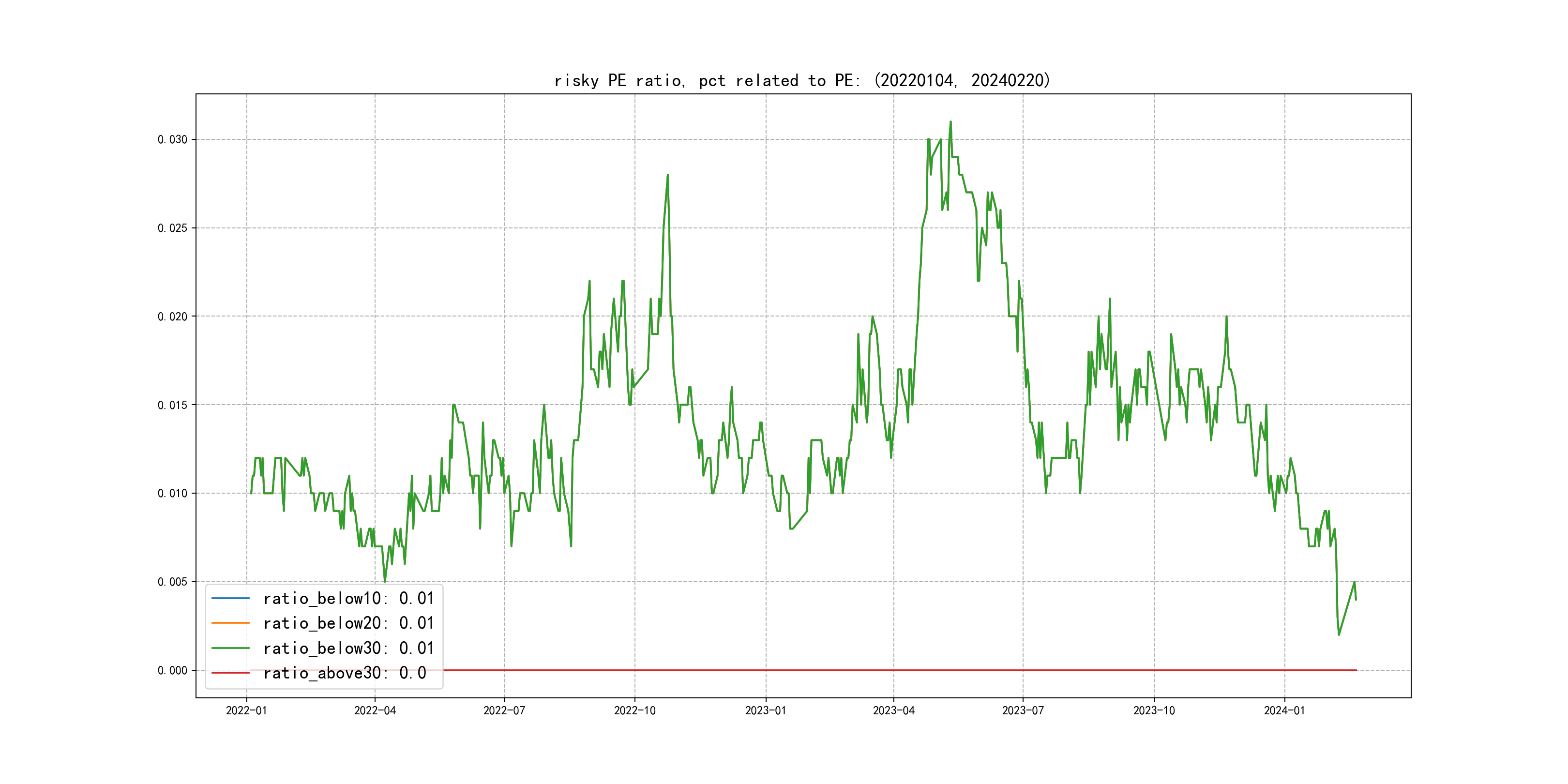Image resolution: width=1568 pixels, height=784 pixels.
Task: Select the 'ratio_above30: 0.0' legend label
Action: [x=345, y=673]
